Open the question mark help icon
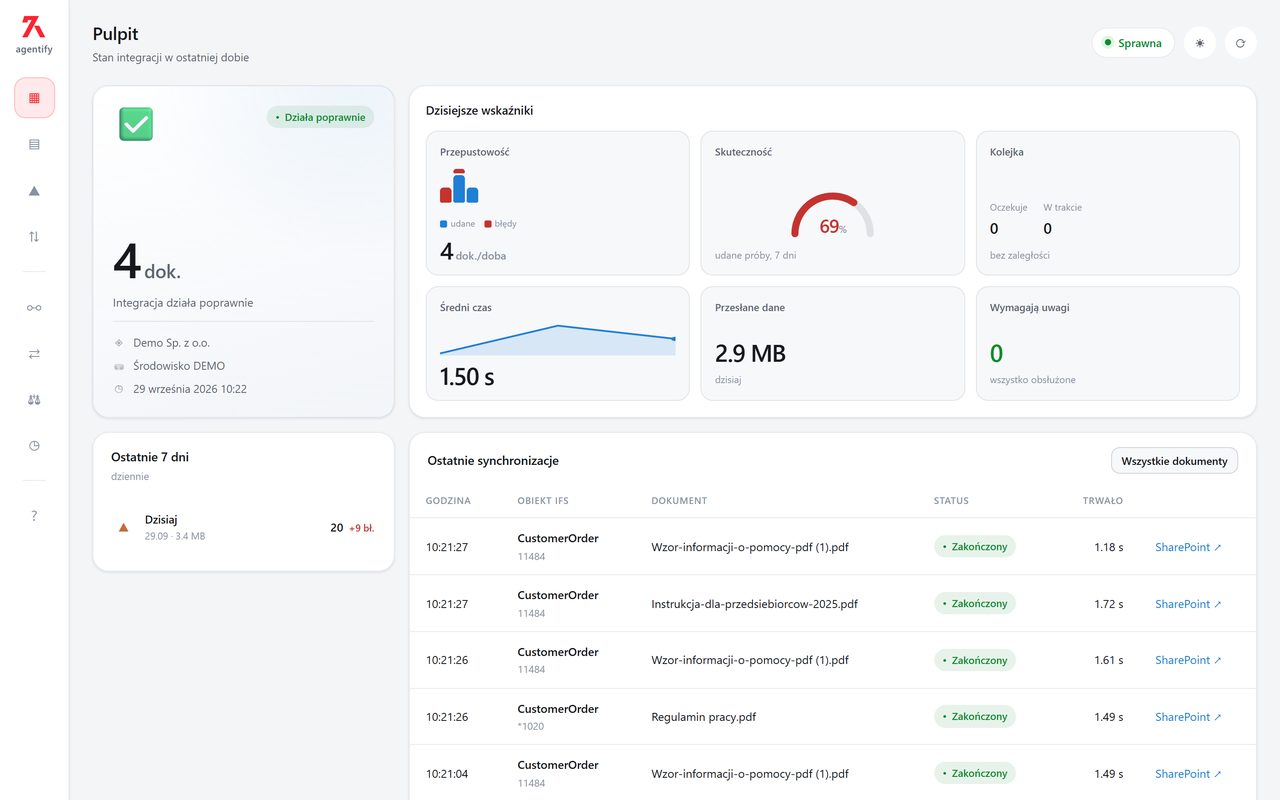This screenshot has height=800, width=1280. [x=34, y=516]
